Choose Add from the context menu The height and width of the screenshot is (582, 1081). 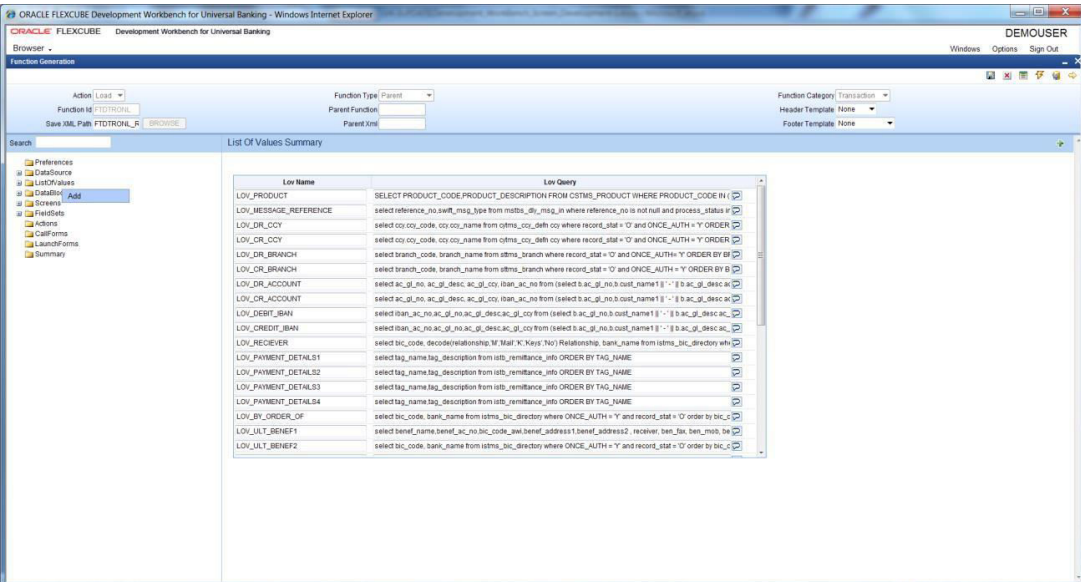click(96, 196)
